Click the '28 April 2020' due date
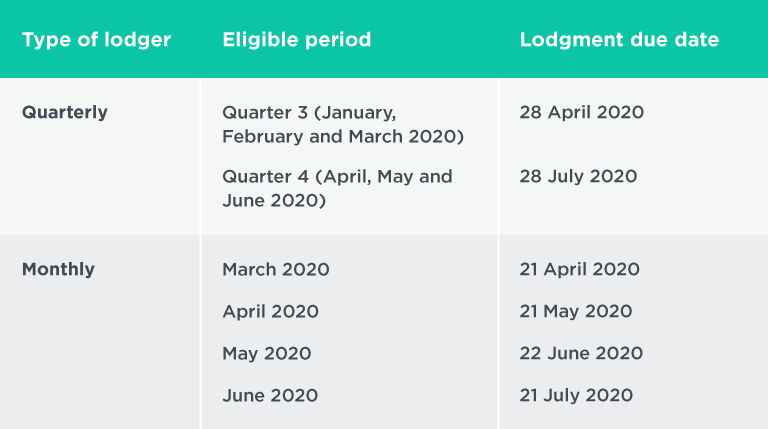768x429 pixels. point(581,113)
